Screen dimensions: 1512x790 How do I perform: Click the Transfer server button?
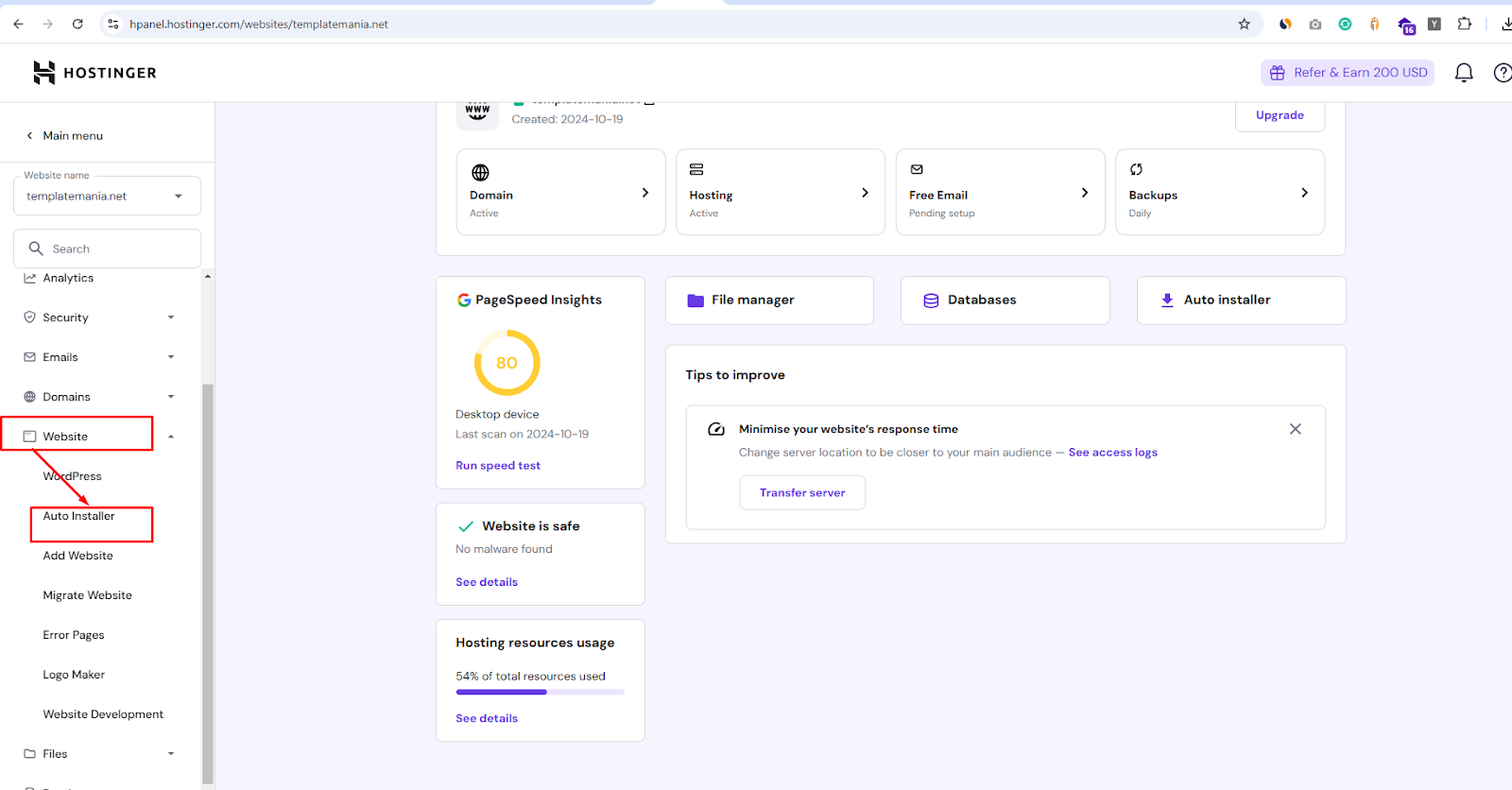tap(802, 492)
